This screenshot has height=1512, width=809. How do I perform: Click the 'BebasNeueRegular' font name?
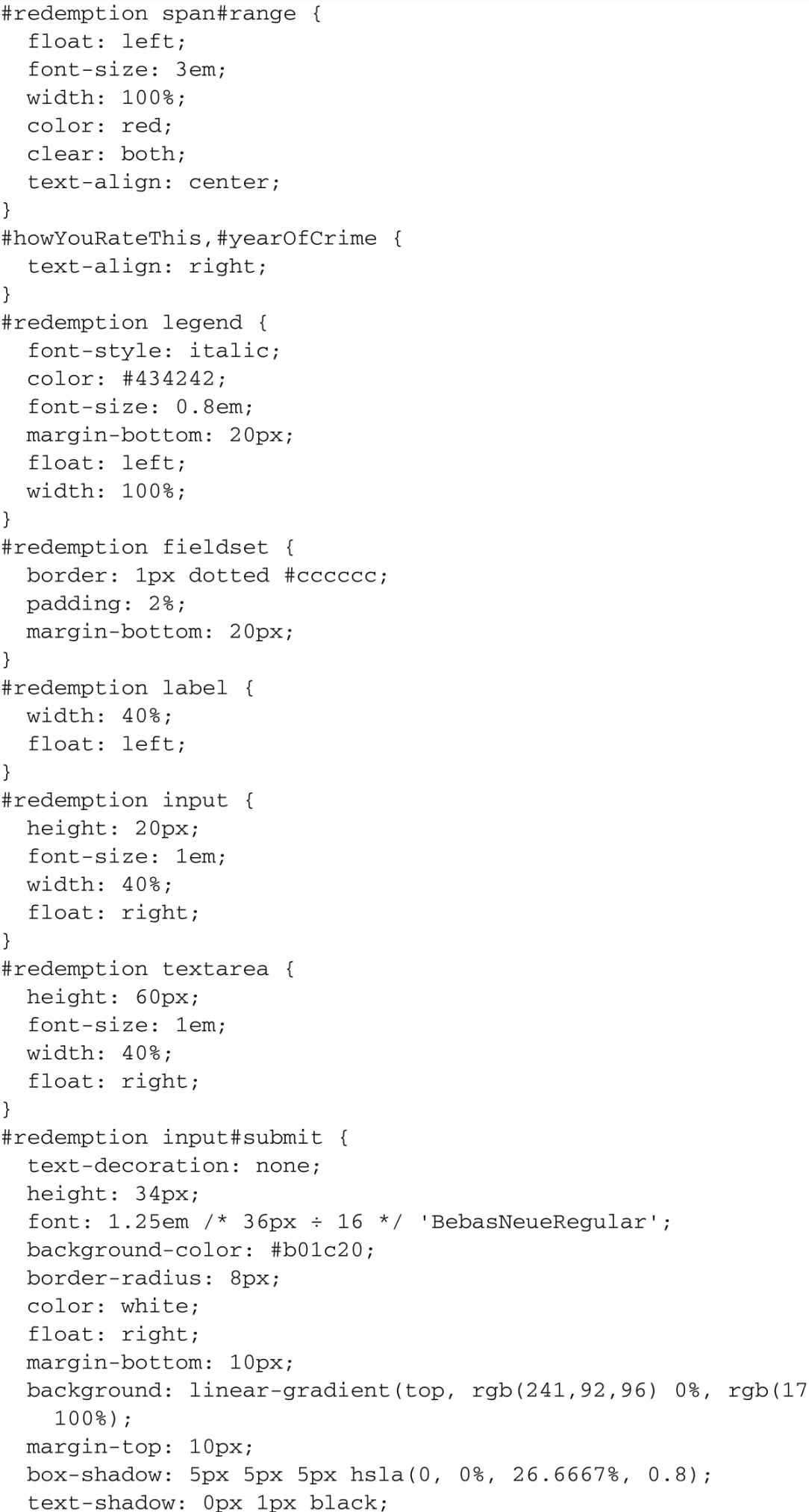545,1222
